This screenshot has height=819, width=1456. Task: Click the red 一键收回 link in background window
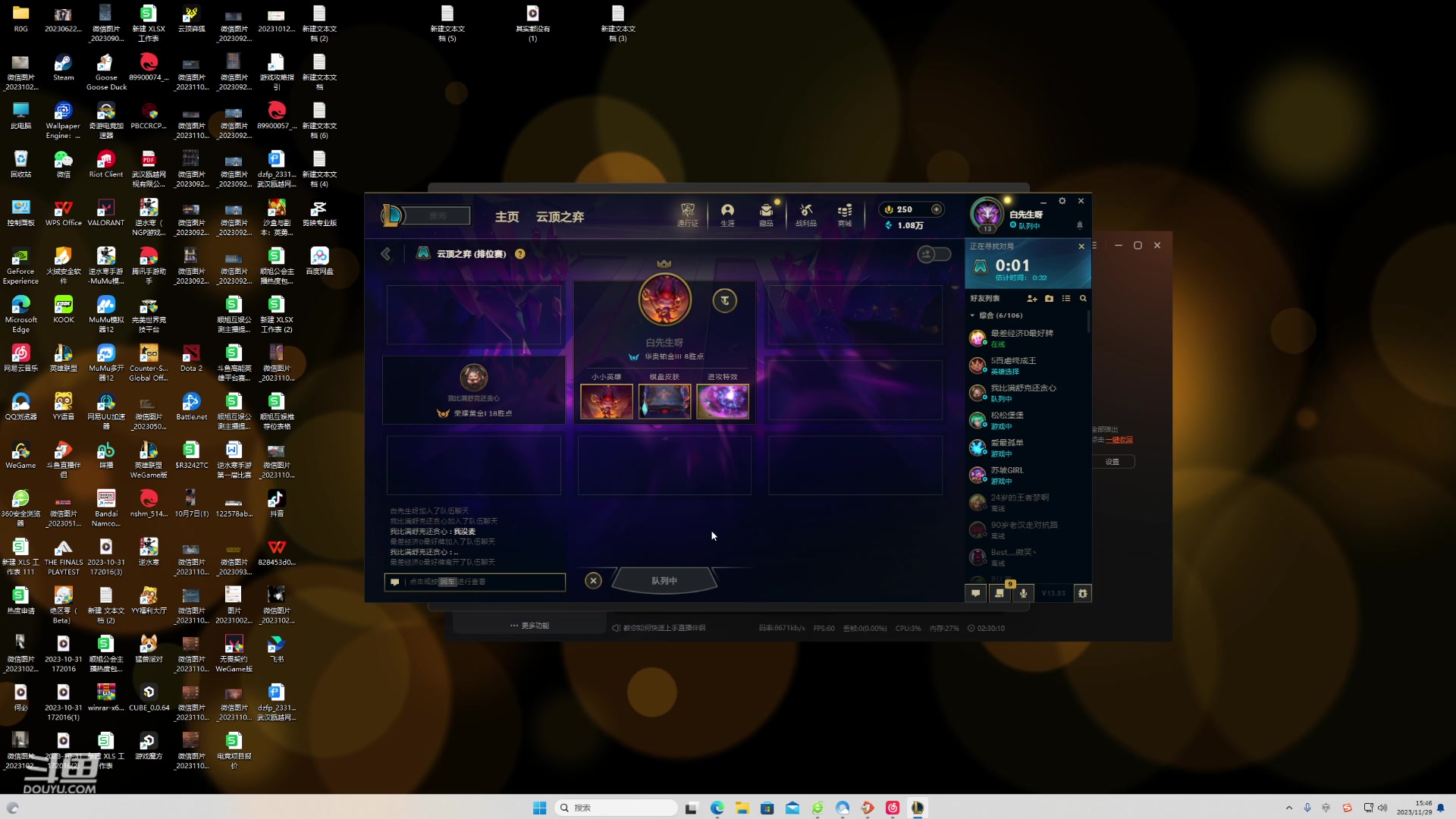1119,440
